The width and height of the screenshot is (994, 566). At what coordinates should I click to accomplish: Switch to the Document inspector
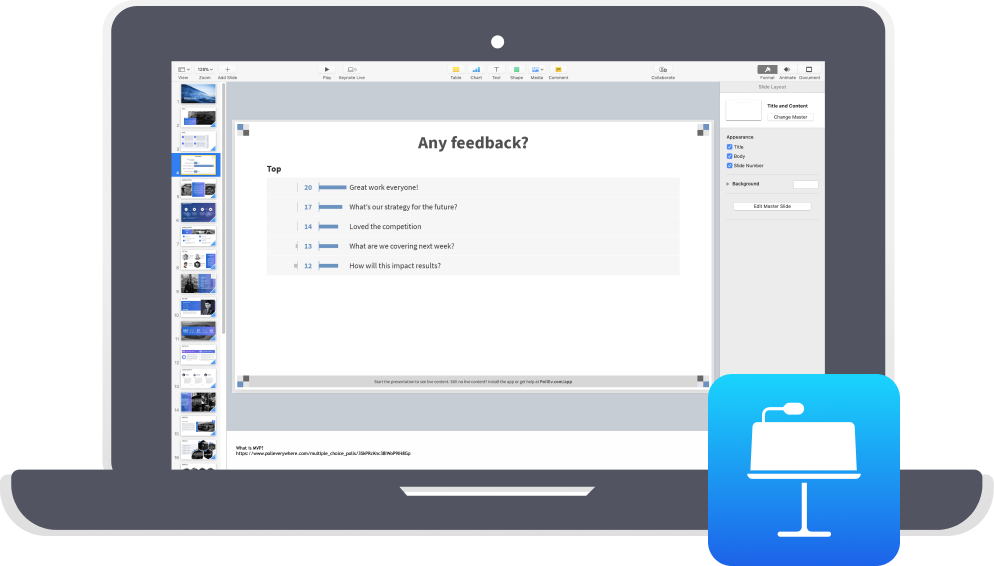[x=809, y=70]
